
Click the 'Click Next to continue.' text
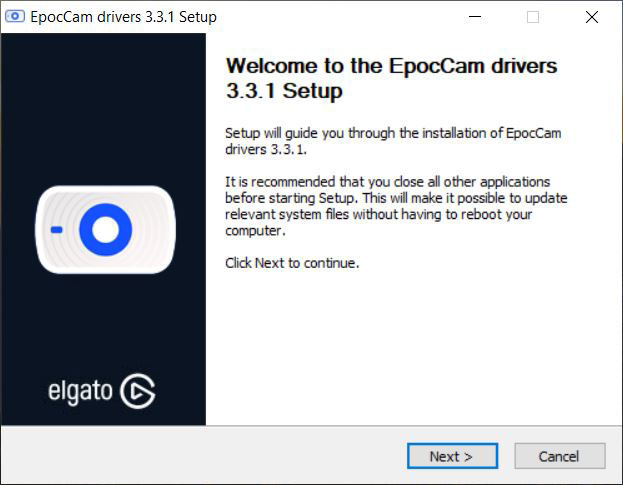pyautogui.click(x=292, y=263)
